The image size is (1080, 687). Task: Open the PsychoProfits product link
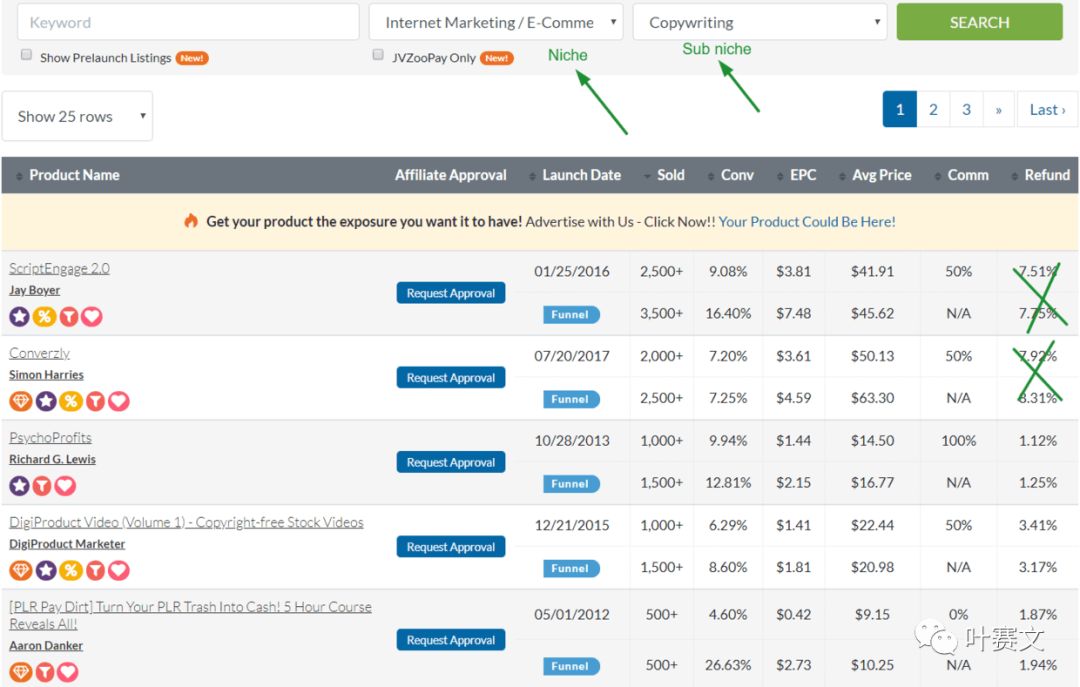click(x=50, y=438)
